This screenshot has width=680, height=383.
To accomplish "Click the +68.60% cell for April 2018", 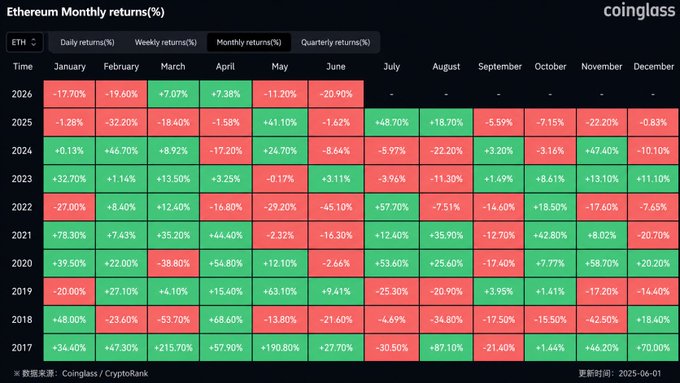I will [226, 319].
